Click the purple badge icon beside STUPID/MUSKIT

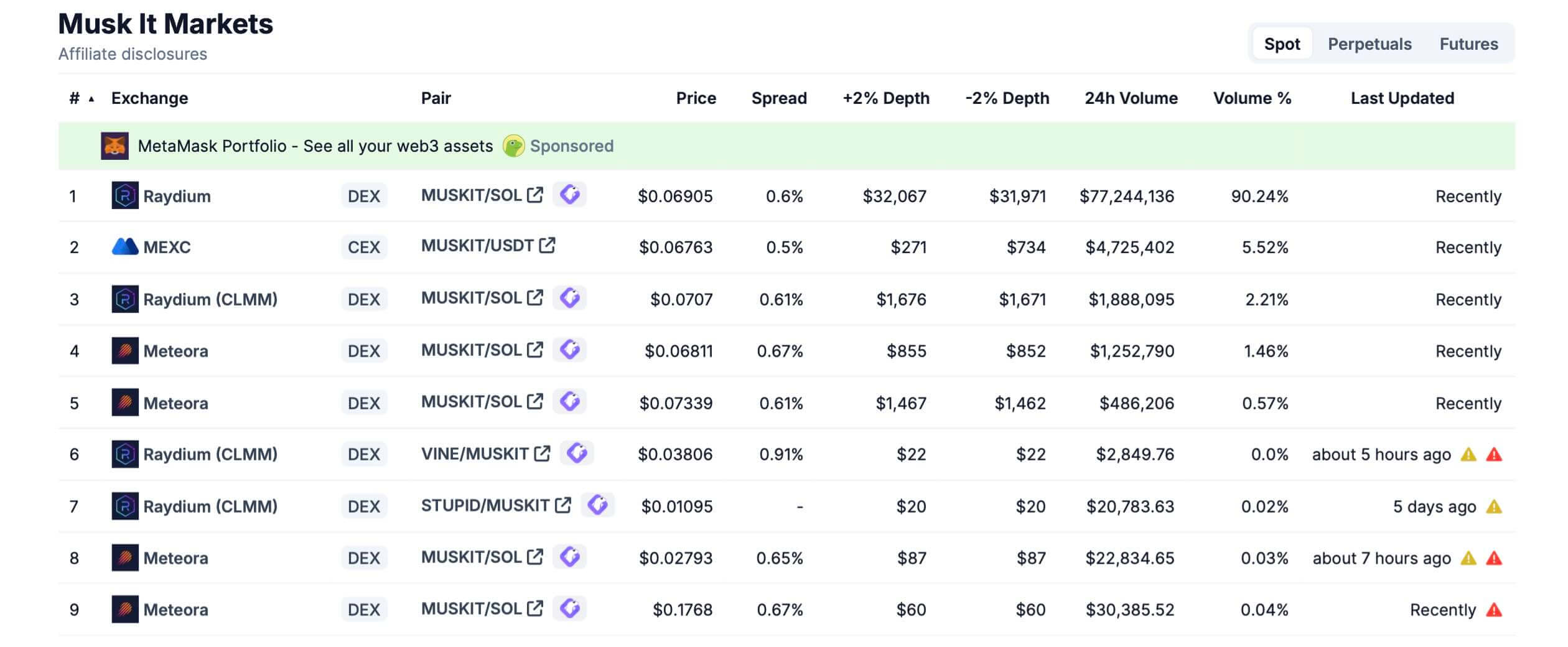(597, 505)
